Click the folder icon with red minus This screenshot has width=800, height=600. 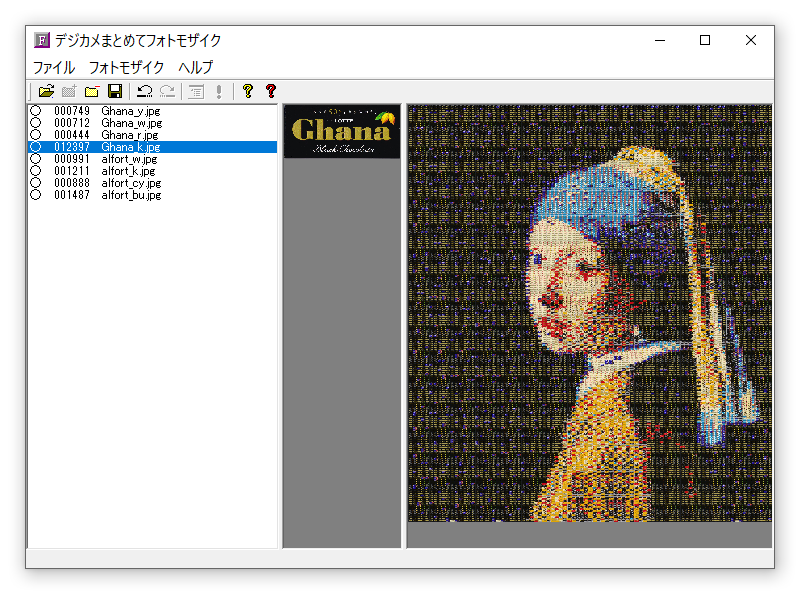click(x=92, y=91)
